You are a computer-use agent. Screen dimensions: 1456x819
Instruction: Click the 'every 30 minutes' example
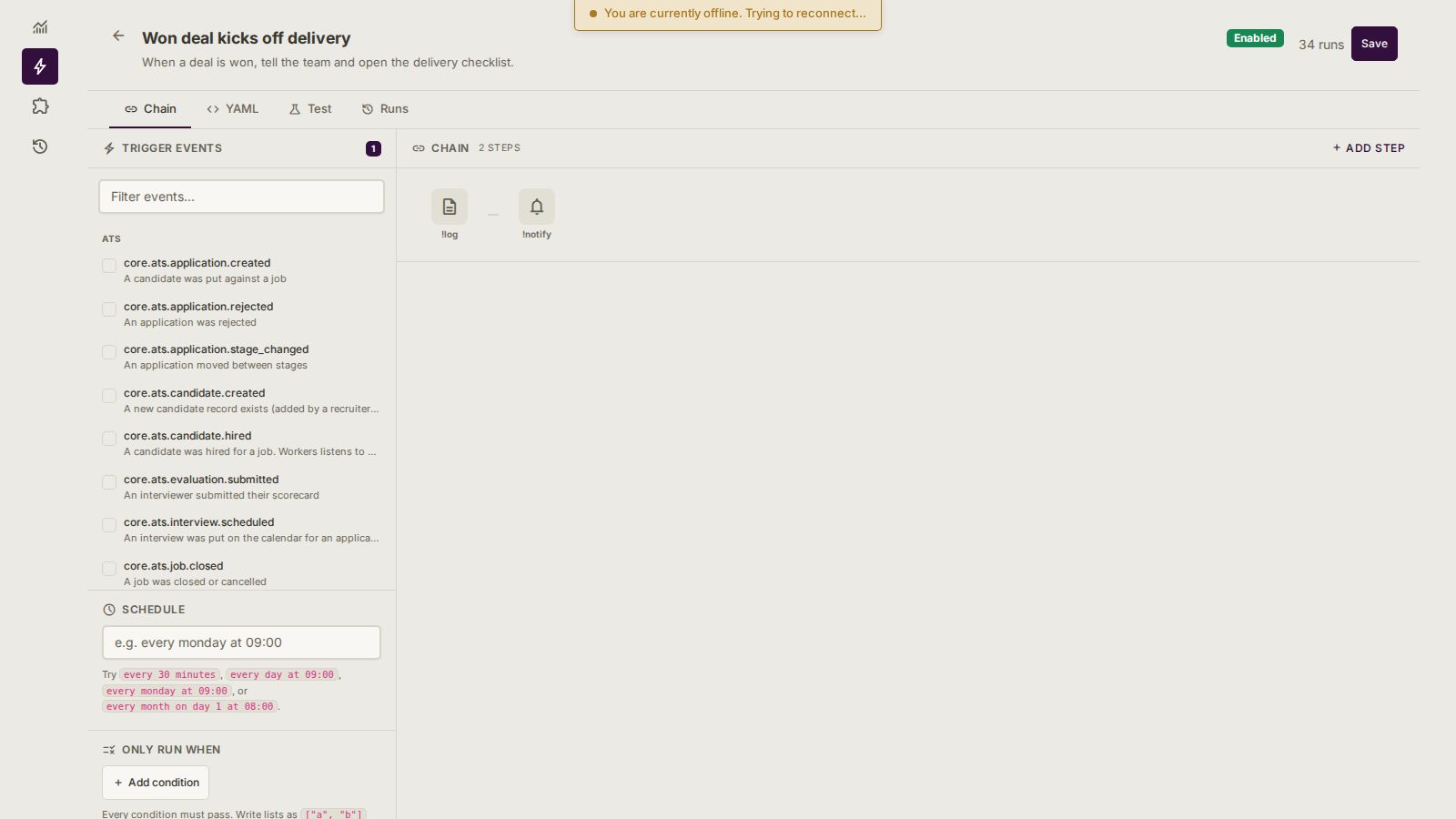pos(170,675)
